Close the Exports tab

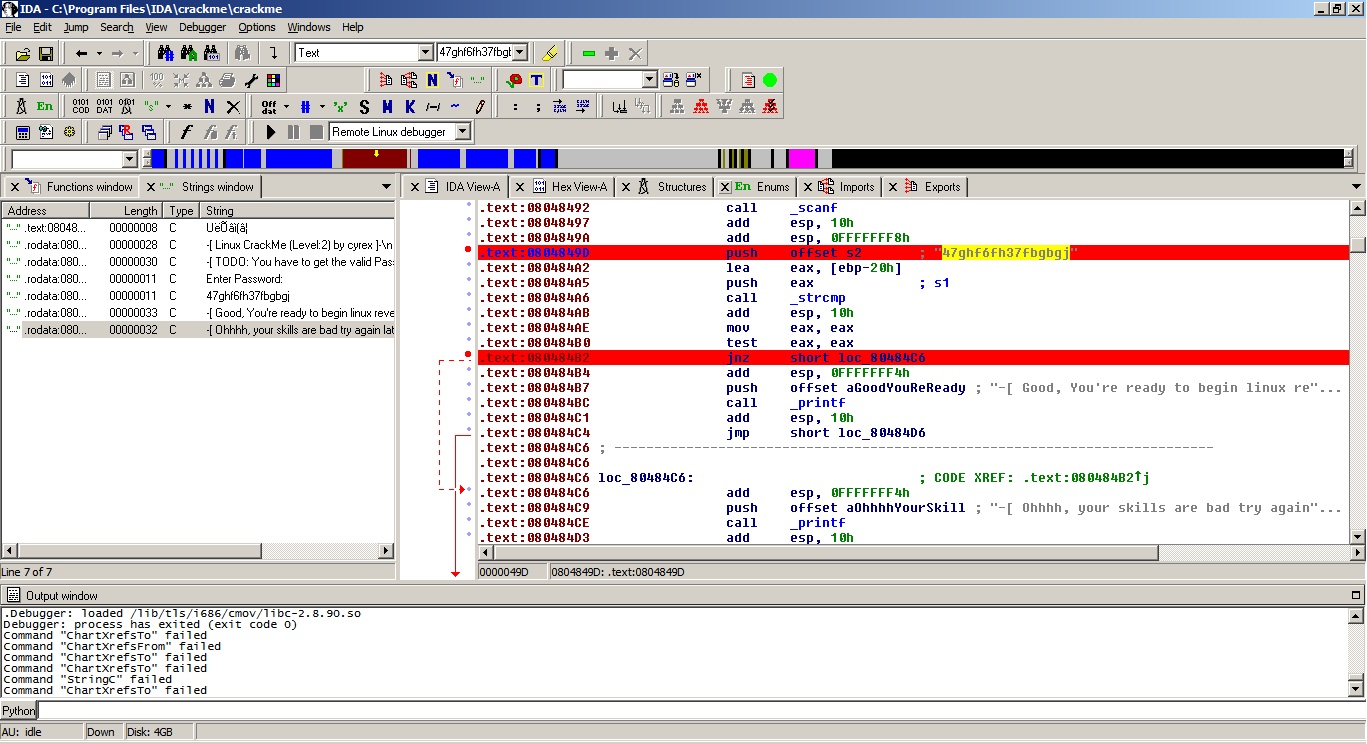click(893, 187)
